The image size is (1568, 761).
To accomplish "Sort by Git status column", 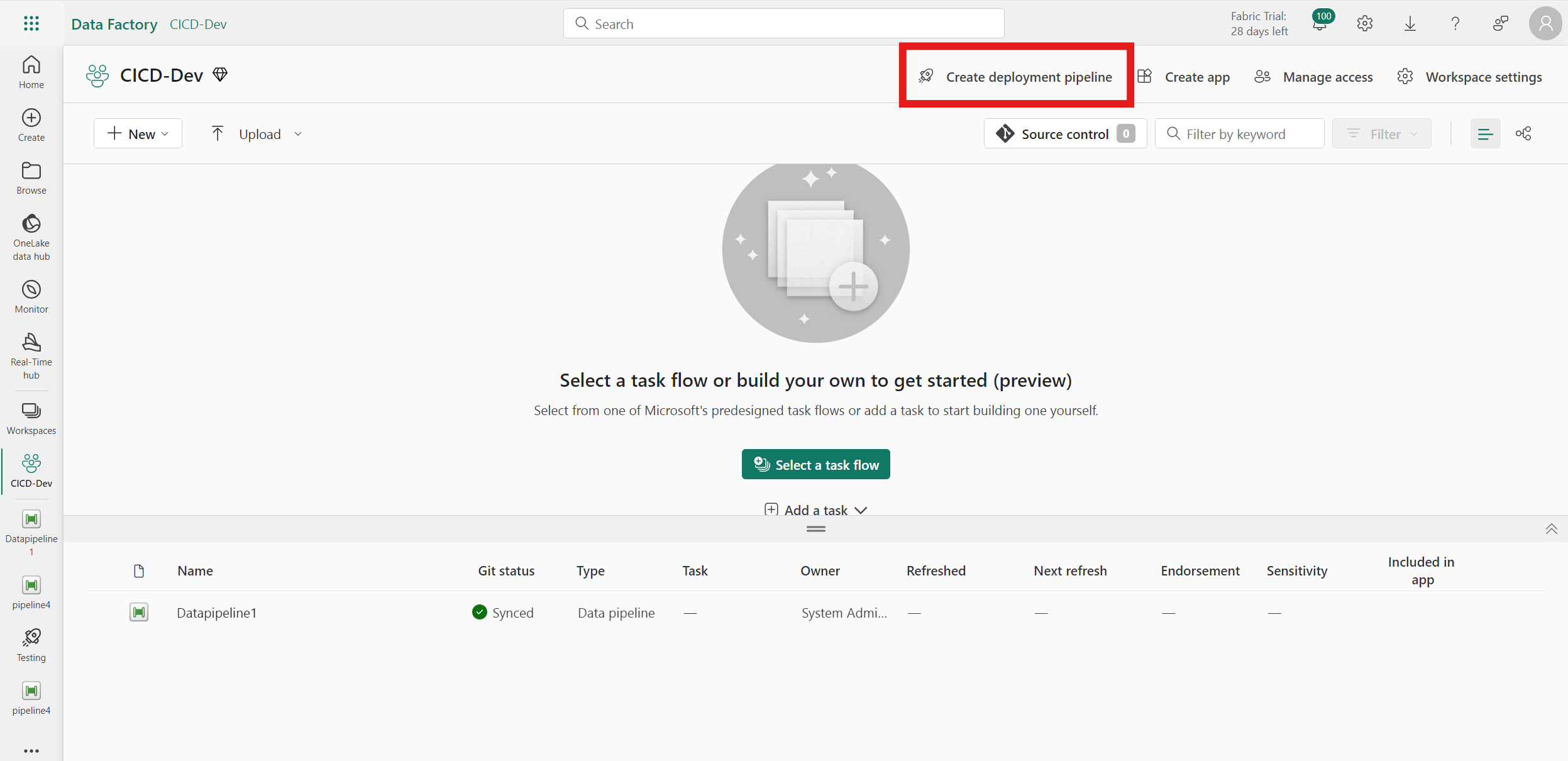I will [x=506, y=570].
